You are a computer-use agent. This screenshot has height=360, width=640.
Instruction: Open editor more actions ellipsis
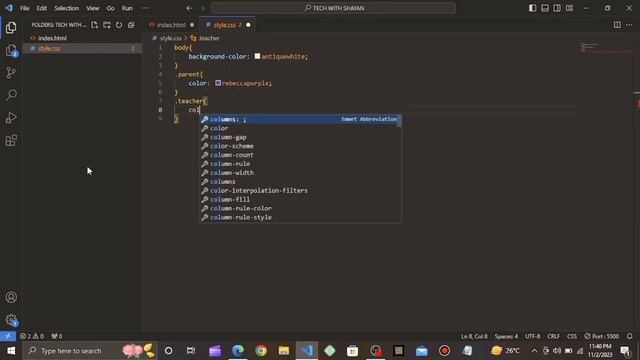(x=629, y=25)
